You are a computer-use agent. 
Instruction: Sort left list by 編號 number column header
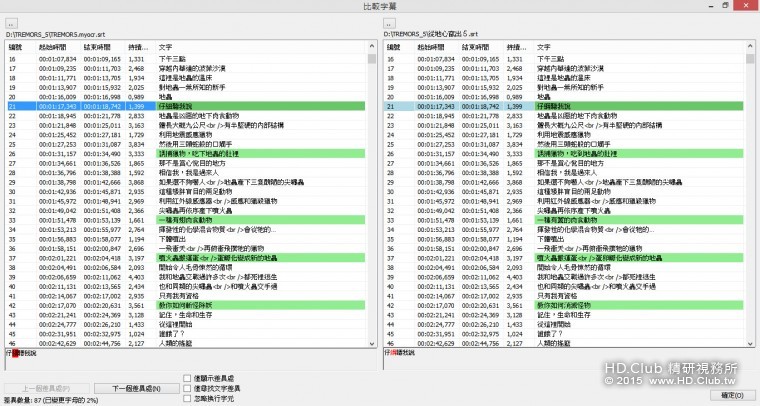click(x=20, y=47)
